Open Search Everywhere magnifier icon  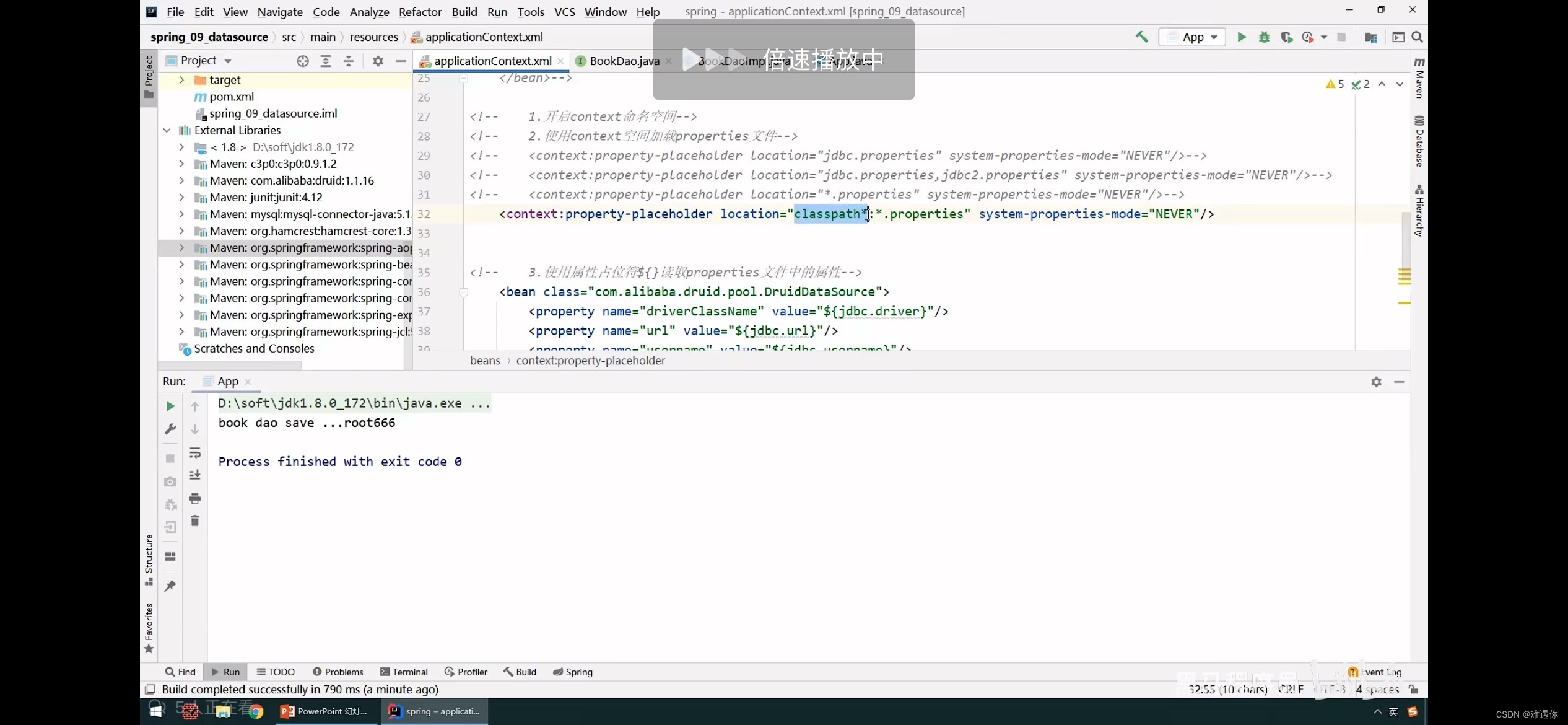pos(1417,37)
